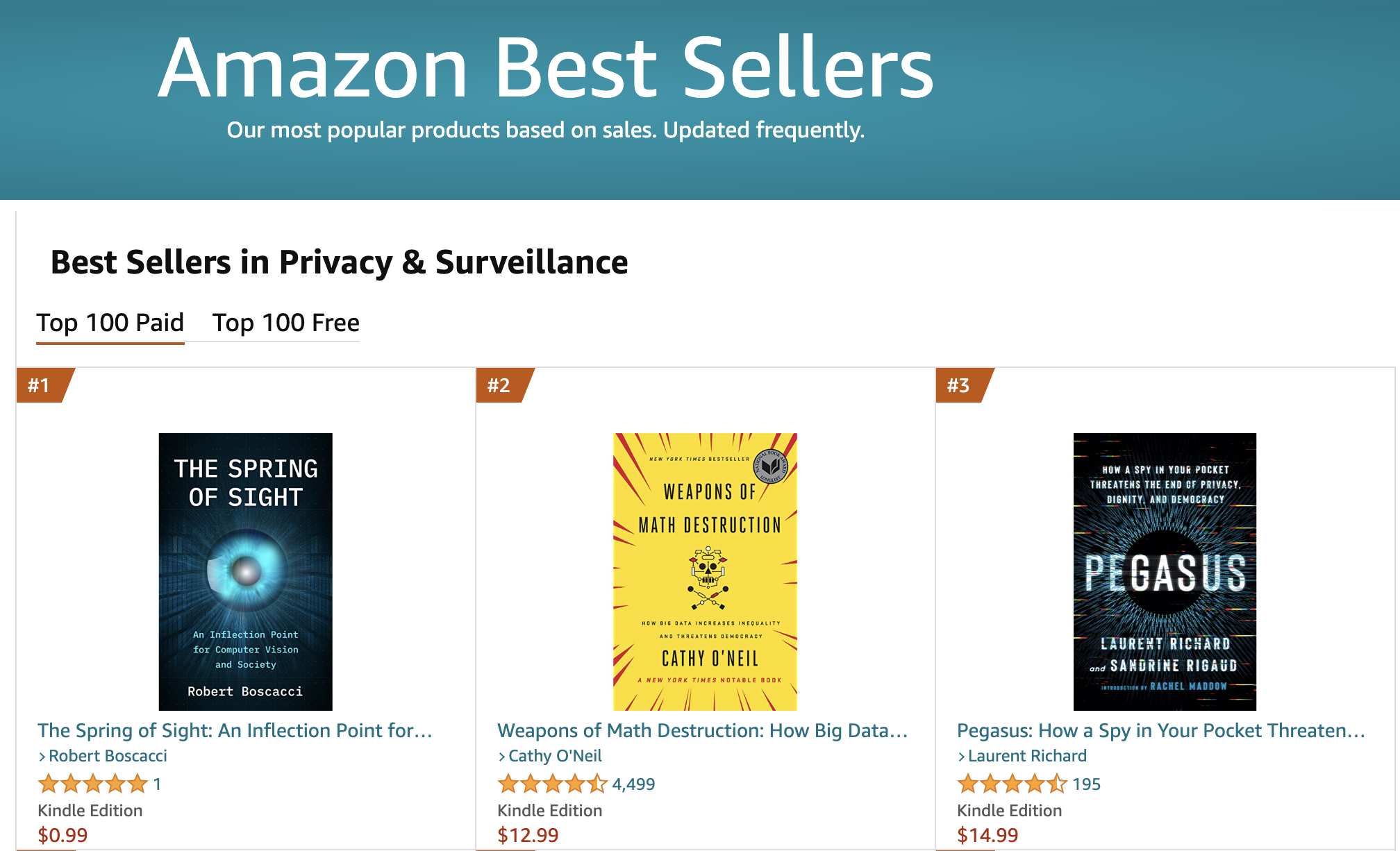Screen dimensions: 1400x851
Task: View star rating for Pegasus book
Action: pyautogui.click(x=1012, y=784)
